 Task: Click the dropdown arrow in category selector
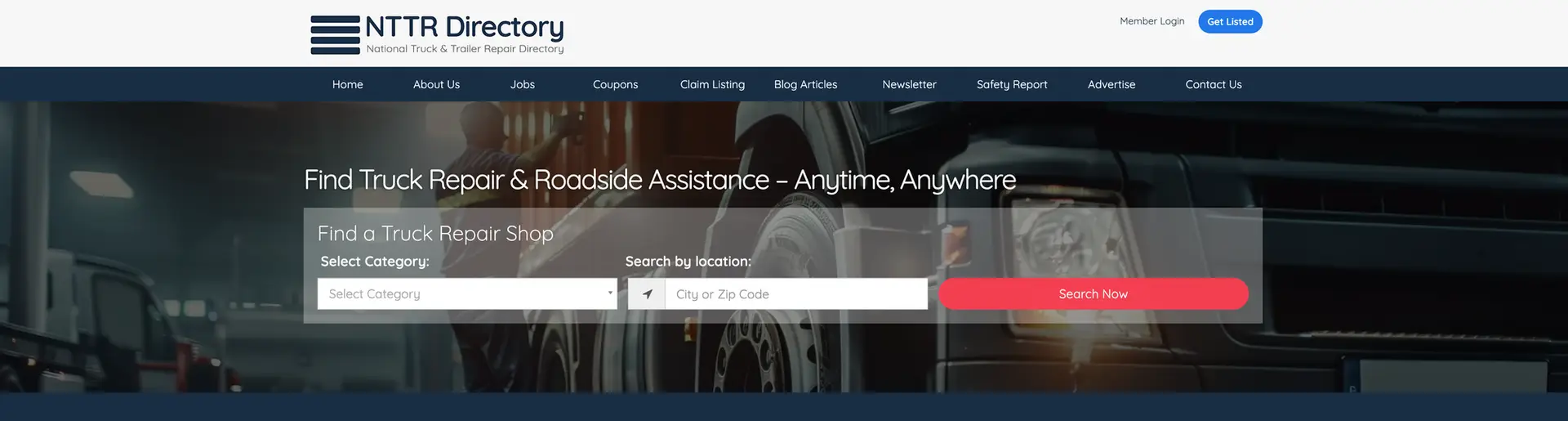[609, 293]
